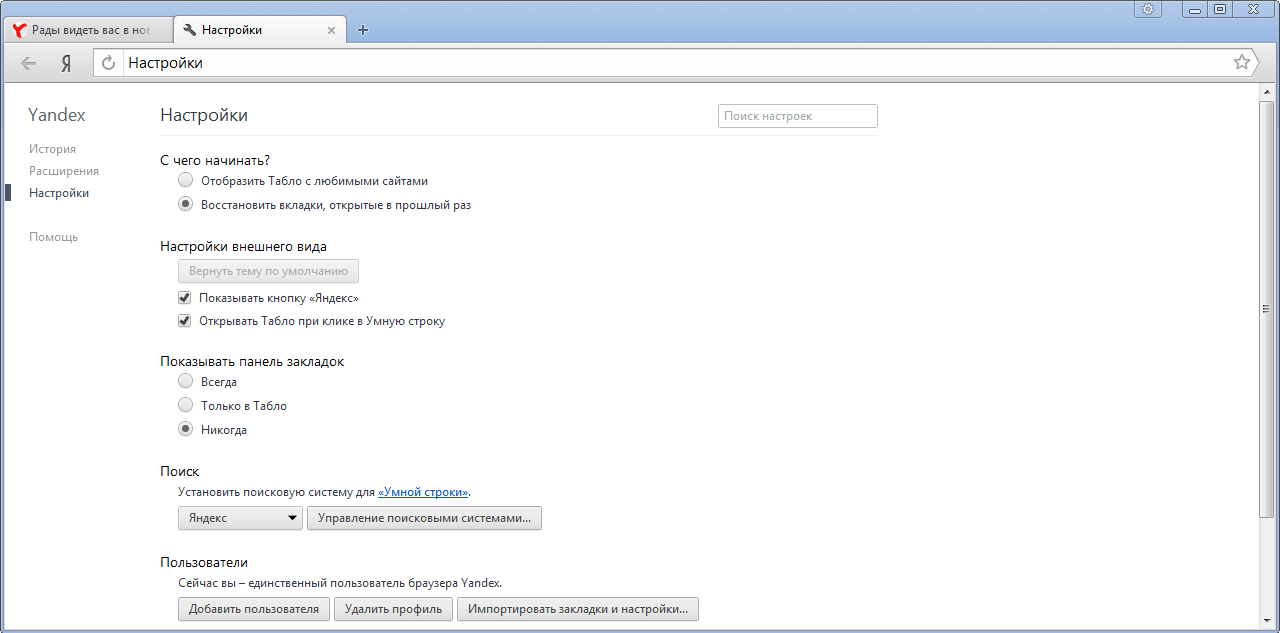The image size is (1280, 633).
Task: Open new tab with plus button
Action: coord(363,30)
